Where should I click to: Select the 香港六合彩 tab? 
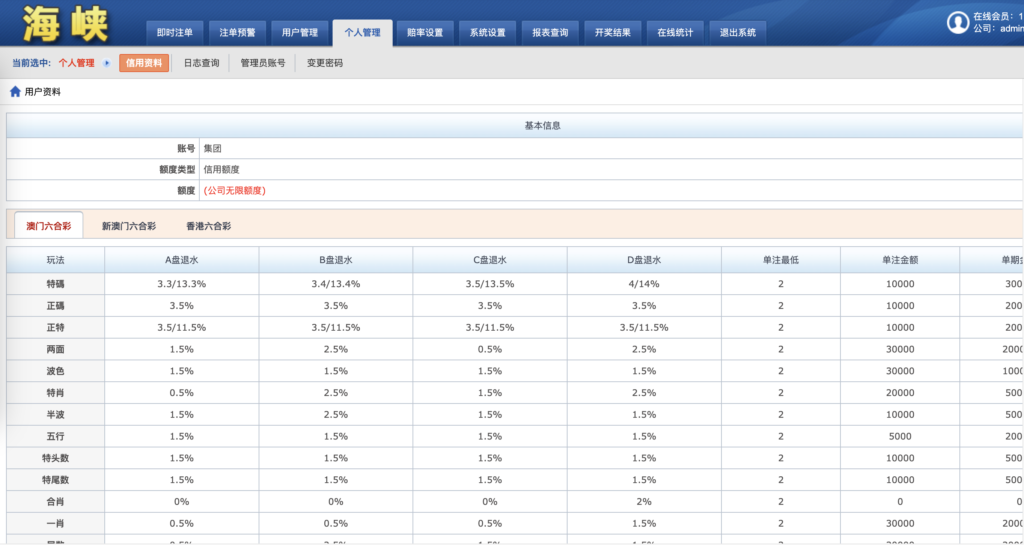(208, 227)
